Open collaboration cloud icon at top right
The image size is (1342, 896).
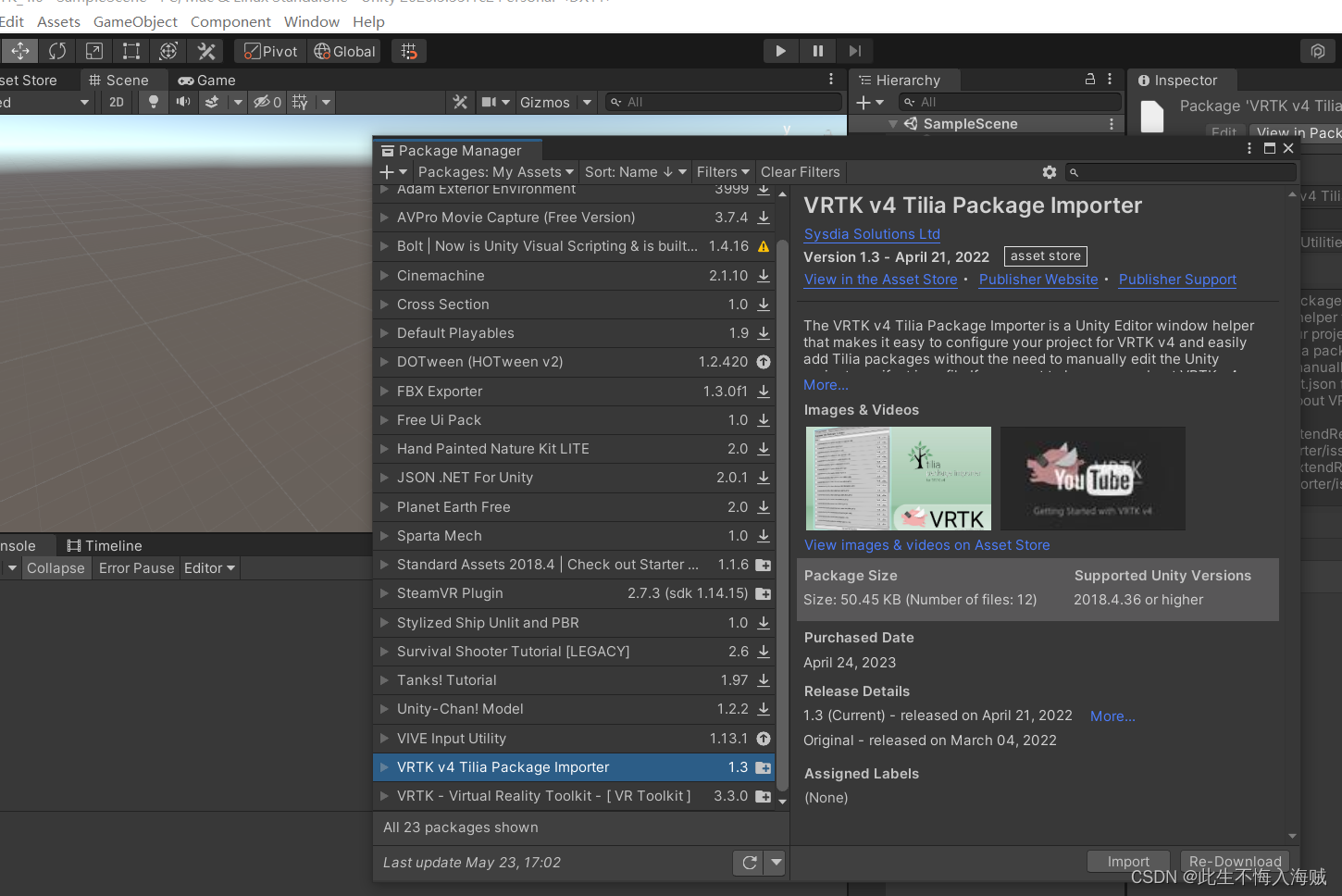(1318, 51)
